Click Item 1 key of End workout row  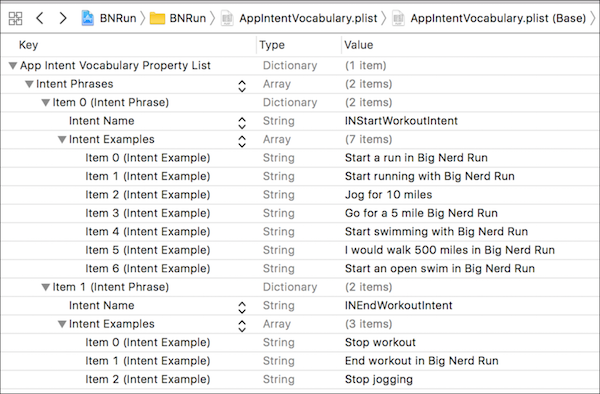[x=147, y=361]
